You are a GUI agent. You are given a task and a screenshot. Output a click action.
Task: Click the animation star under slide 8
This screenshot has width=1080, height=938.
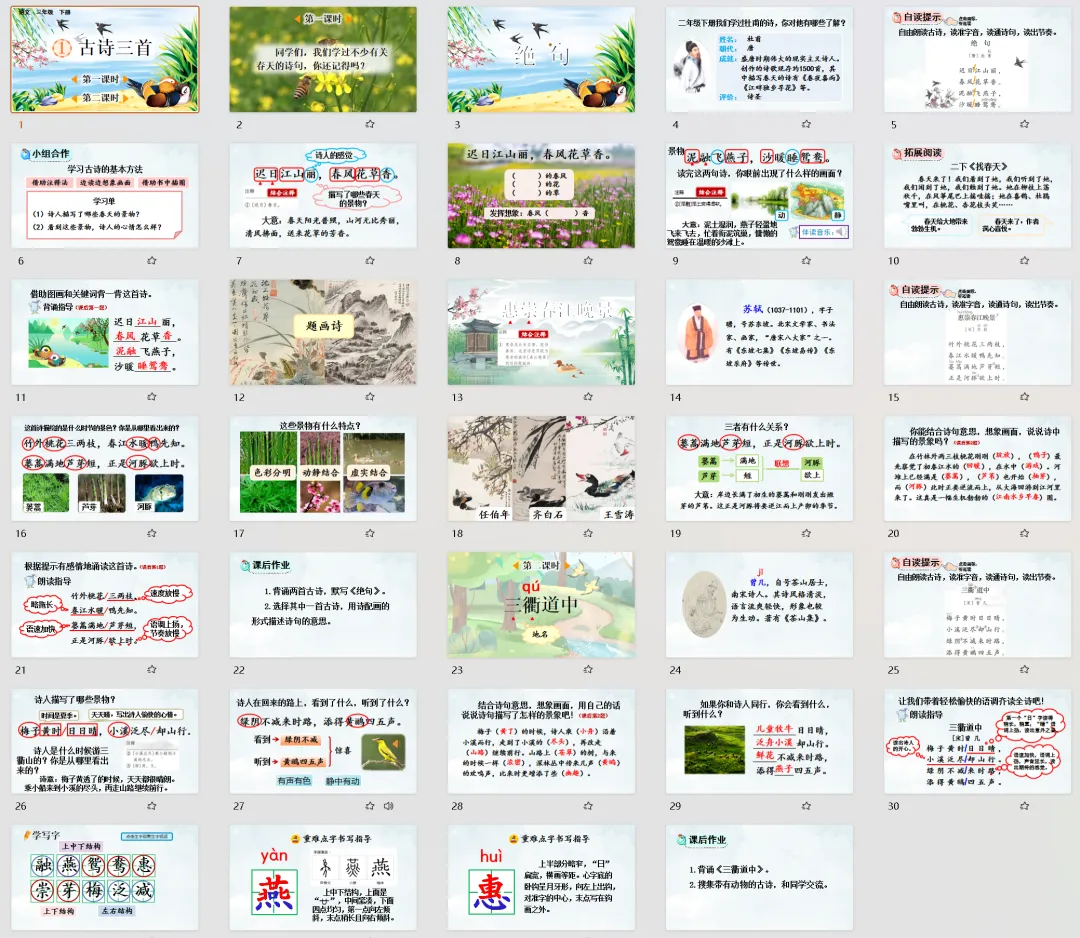pos(588,260)
